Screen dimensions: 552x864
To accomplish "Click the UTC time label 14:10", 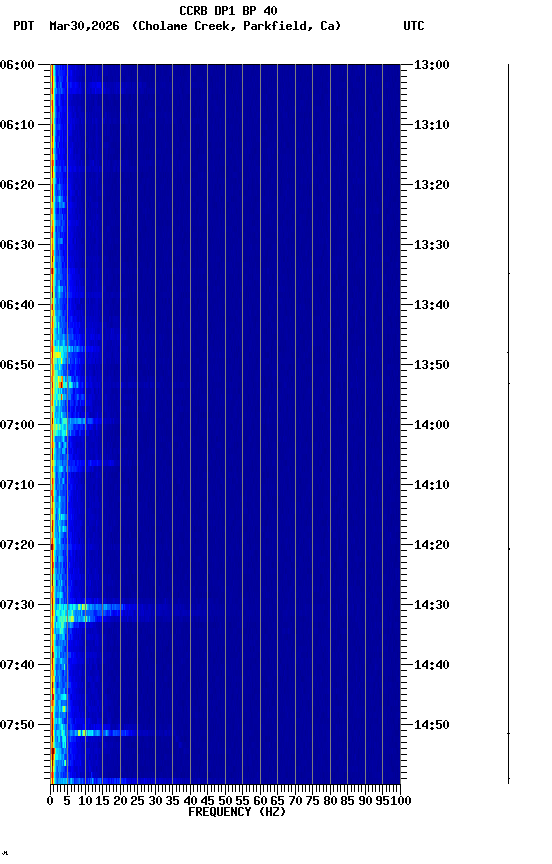I will point(431,485).
